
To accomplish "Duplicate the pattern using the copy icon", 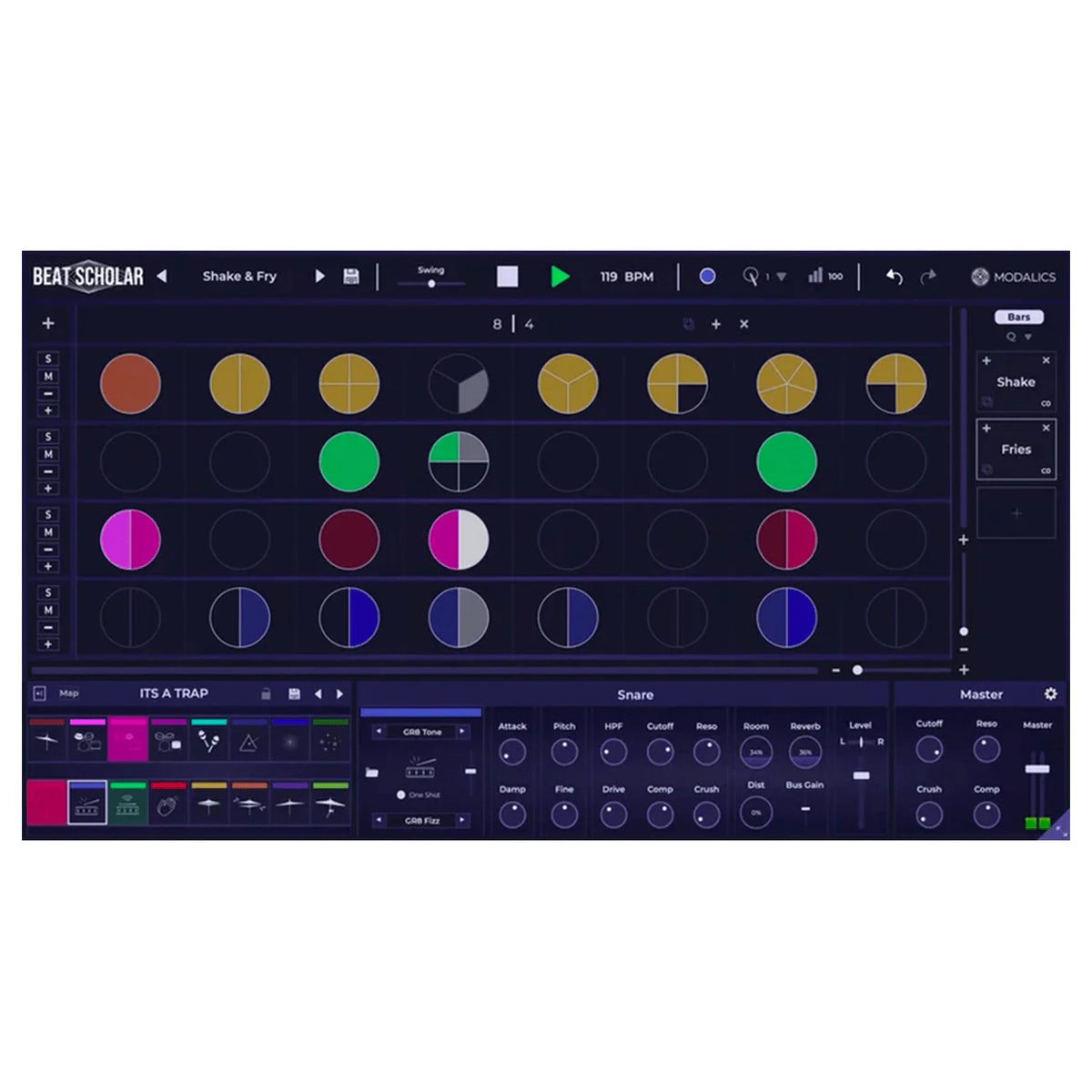I will 688,324.
